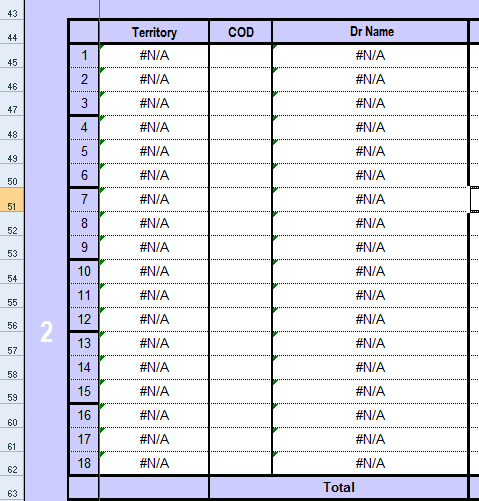Select empty COD cell in entry 12
The height and width of the screenshot is (501, 479).
(x=241, y=319)
